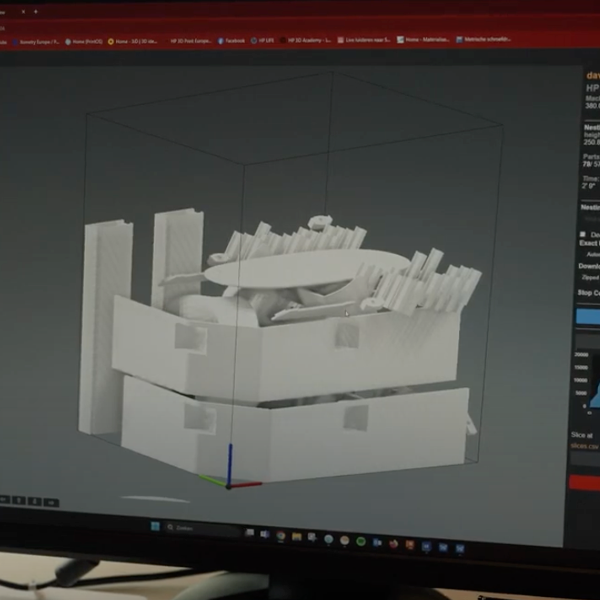The height and width of the screenshot is (600, 600).
Task: Open the Home (PrintOS) bookmark
Action: (84, 42)
